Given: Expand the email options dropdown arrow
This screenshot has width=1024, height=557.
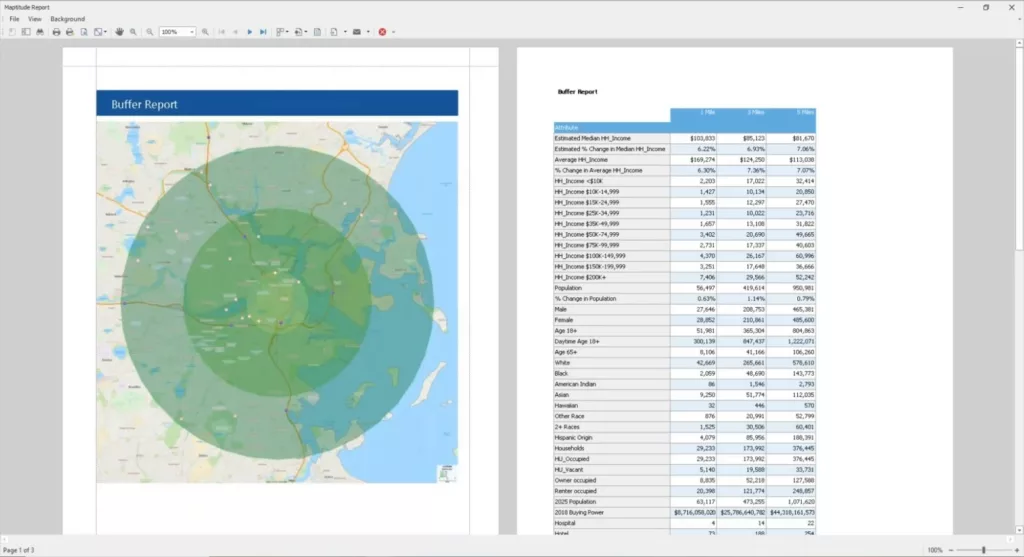Looking at the screenshot, I should pos(368,32).
